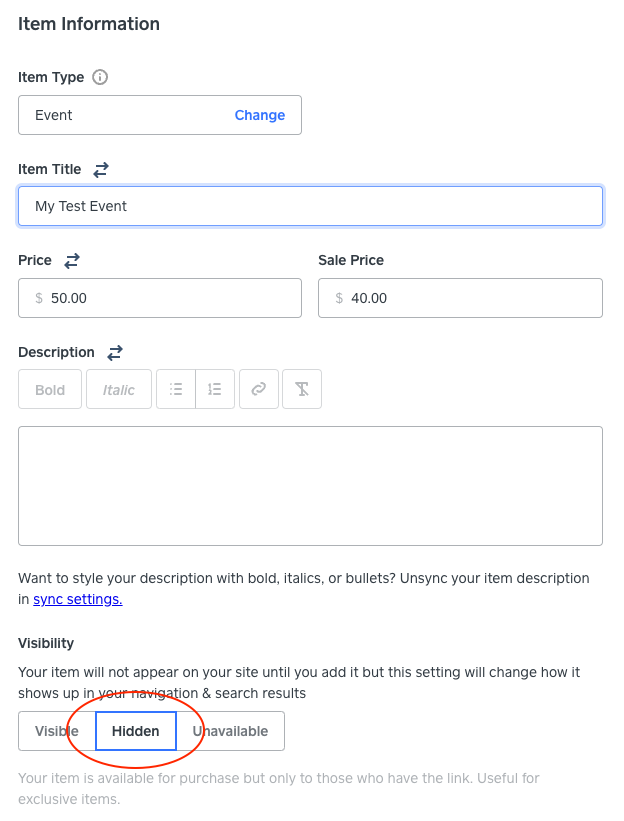Viewport: 624px width, 821px height.
Task: Click Change to switch item type
Action: click(260, 115)
